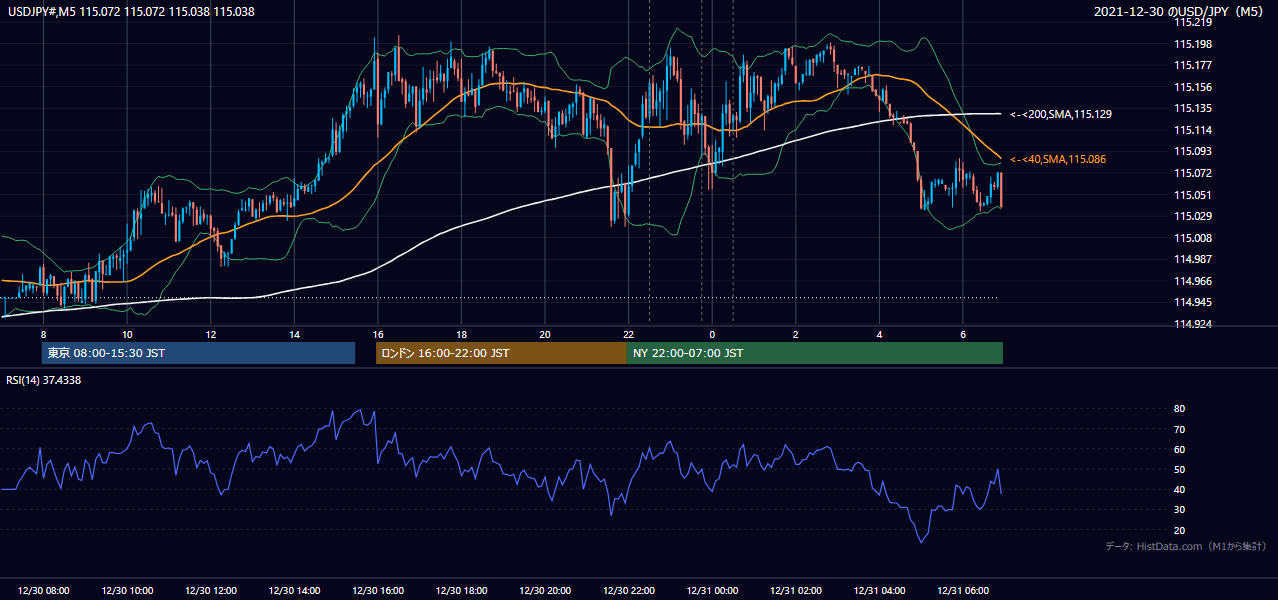Click the 115.135 price axis label
1278x600 pixels.
[1191, 108]
